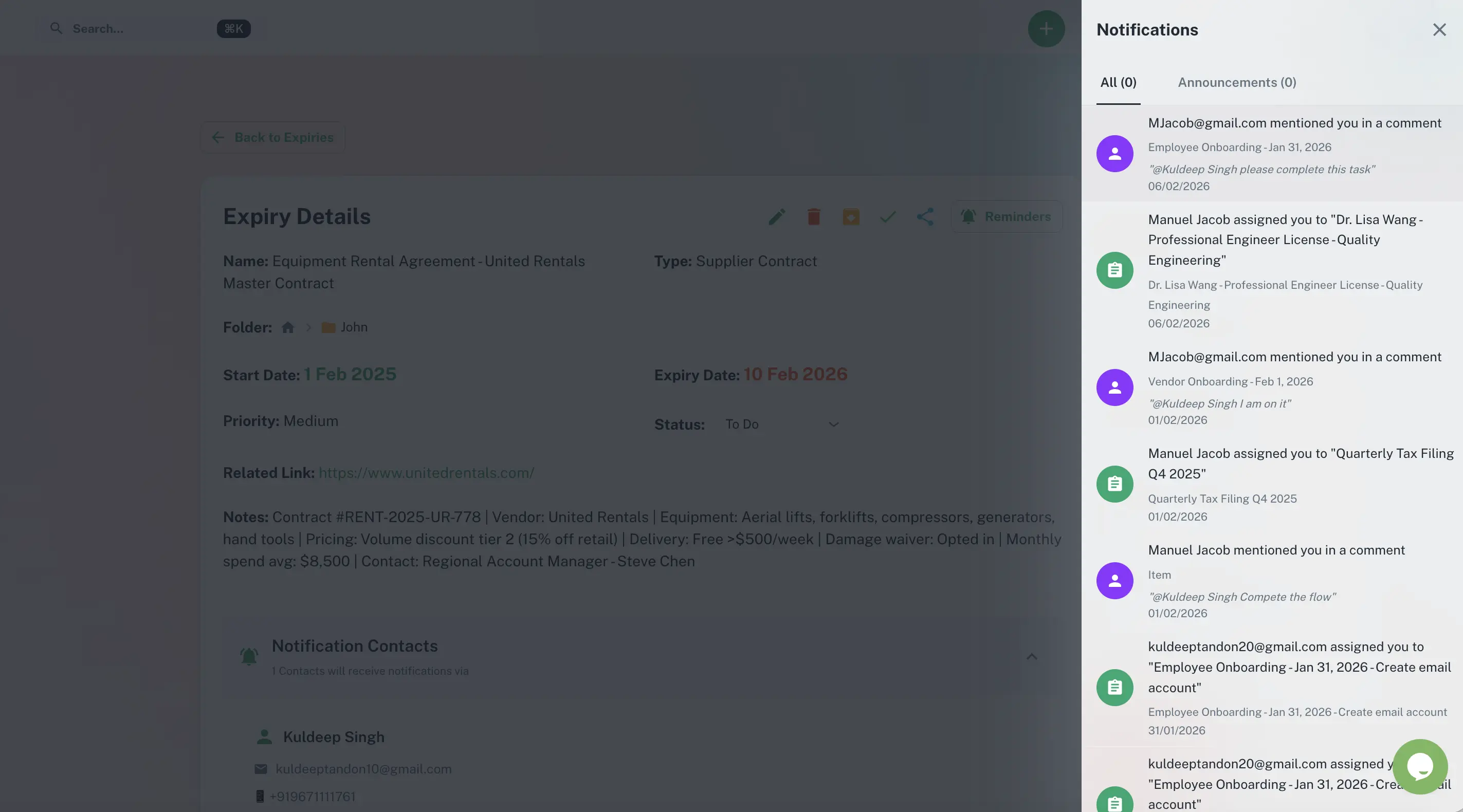Click the person icon next to Kuldeep Singh

(264, 737)
